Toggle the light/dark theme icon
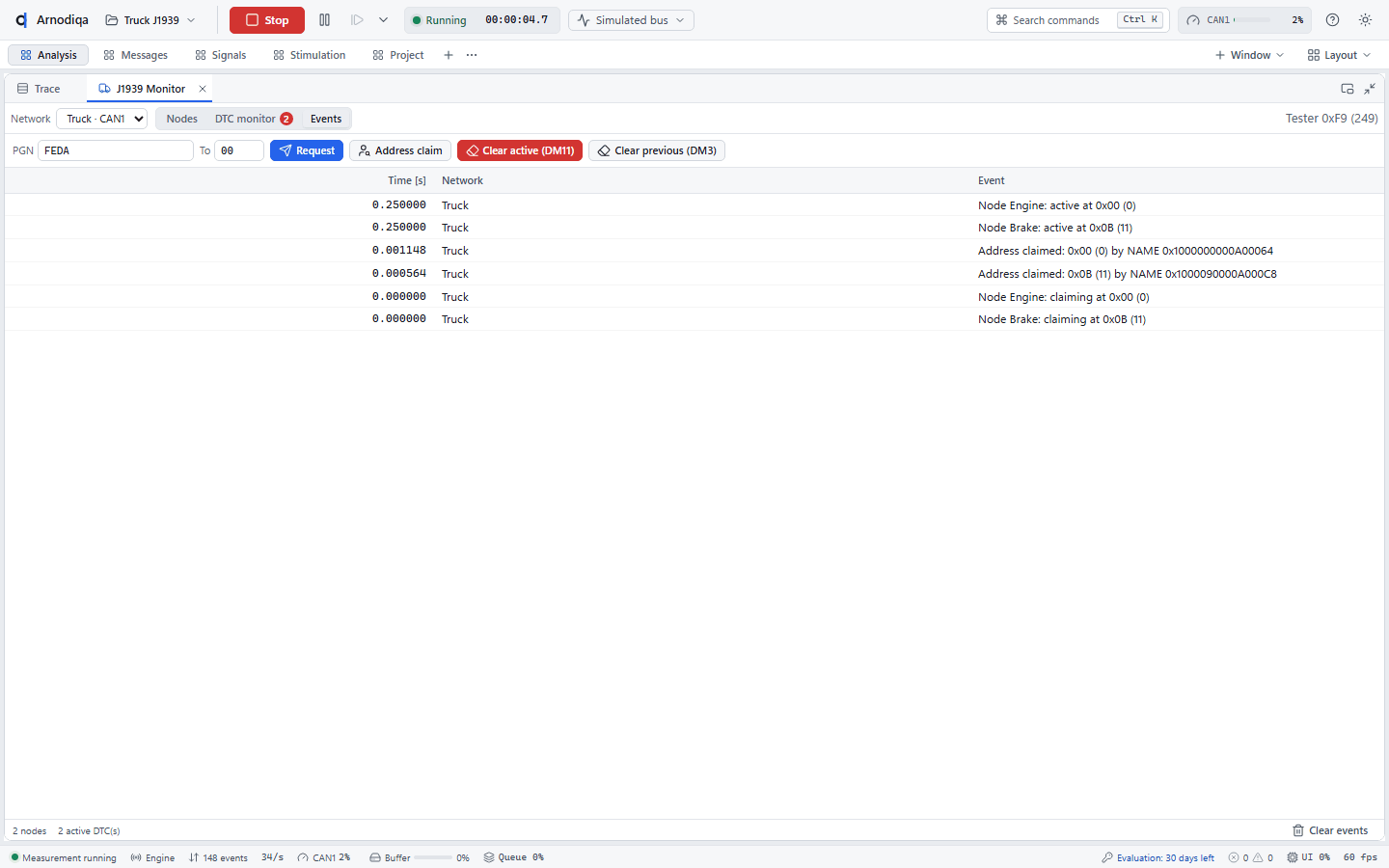Screen dimensions: 1389x868 pos(1365,20)
